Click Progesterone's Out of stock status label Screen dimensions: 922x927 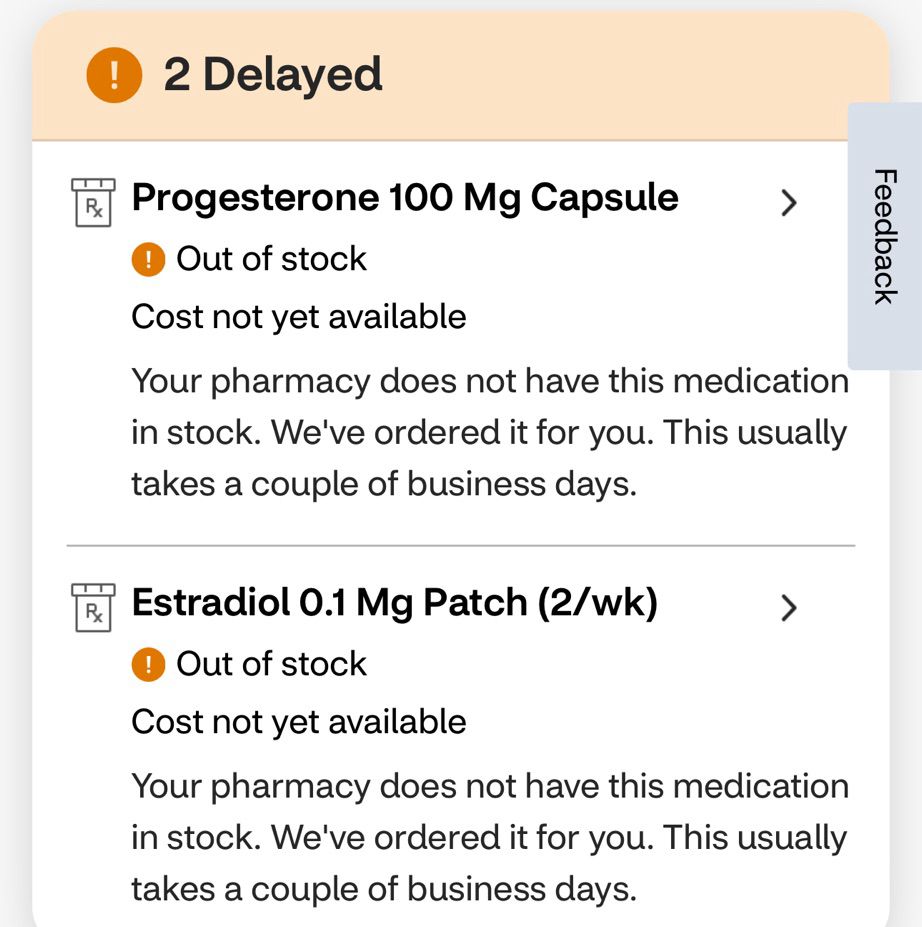pyautogui.click(x=271, y=259)
